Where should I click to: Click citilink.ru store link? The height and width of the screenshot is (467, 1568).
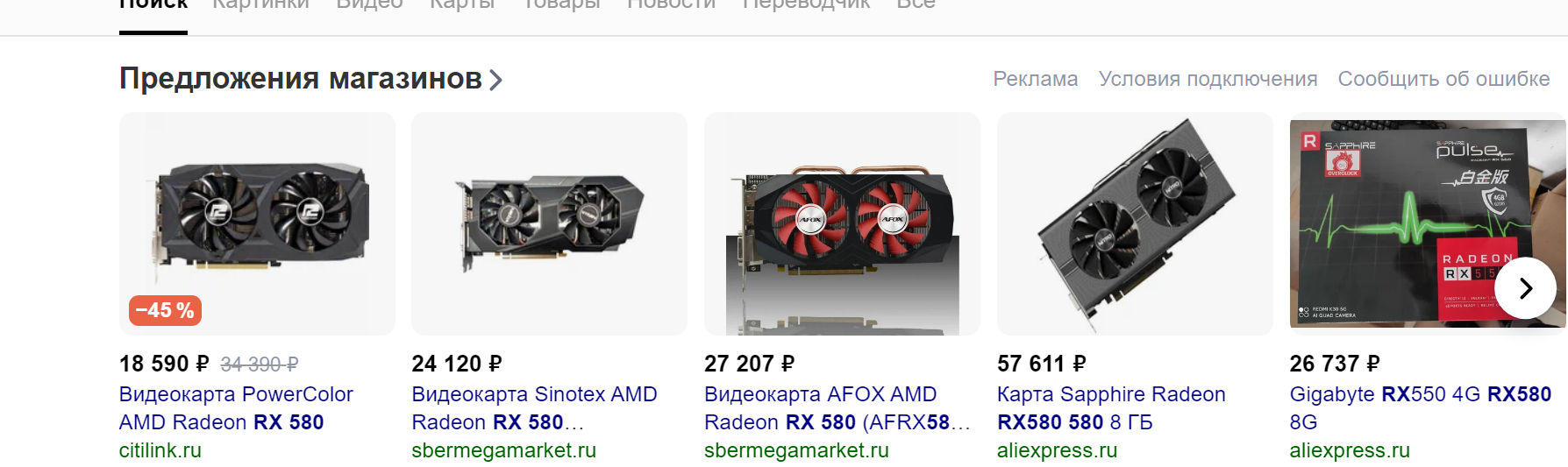(160, 450)
